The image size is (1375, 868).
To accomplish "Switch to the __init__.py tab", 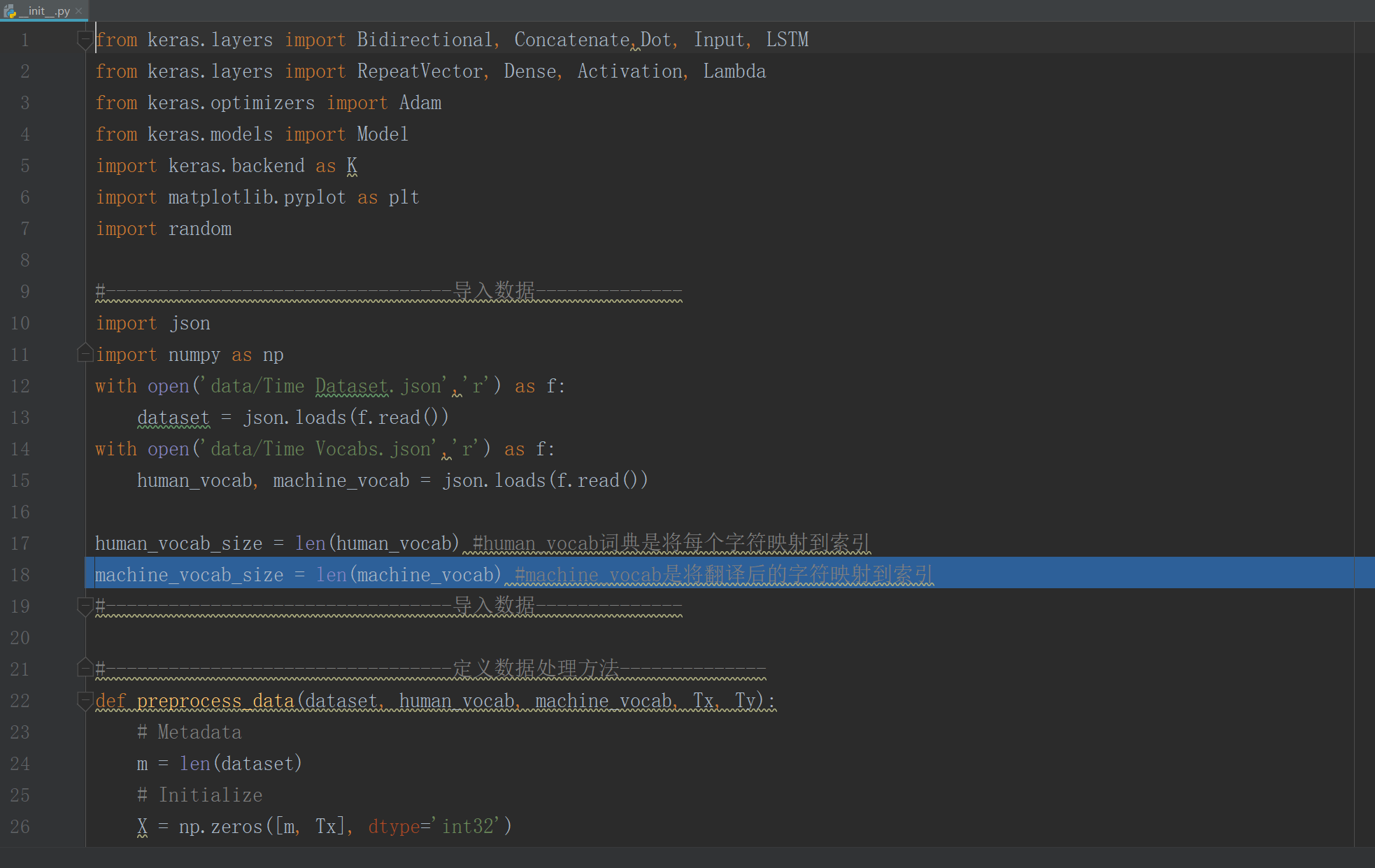I will click(x=46, y=10).
